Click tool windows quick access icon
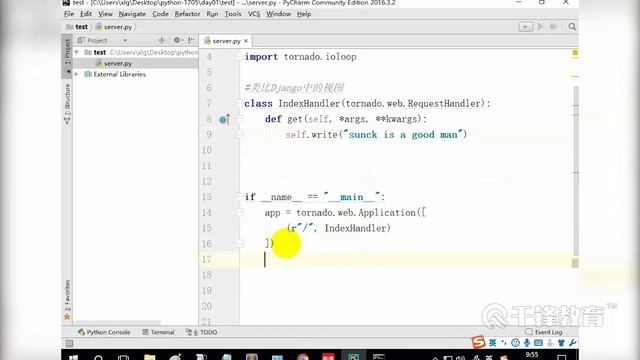This screenshot has width=640, height=360. (69, 343)
